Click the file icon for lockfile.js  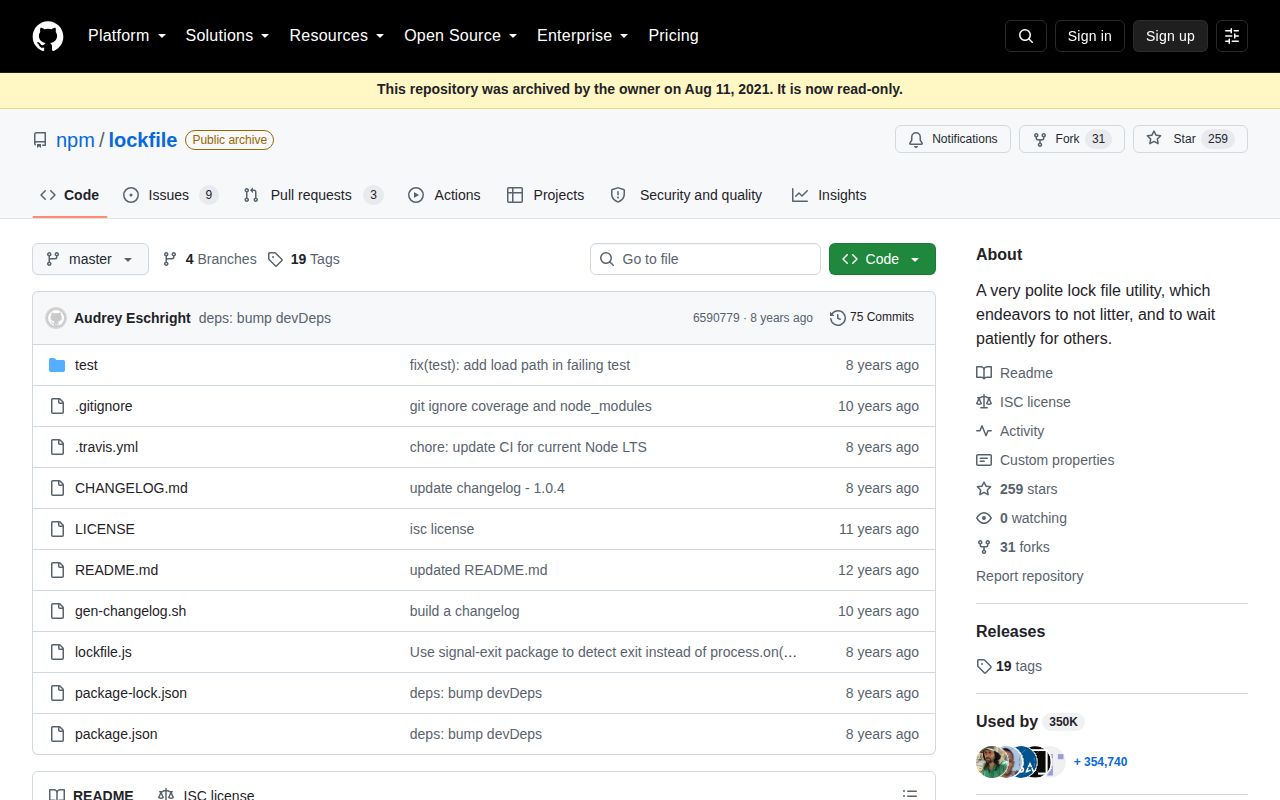click(57, 652)
